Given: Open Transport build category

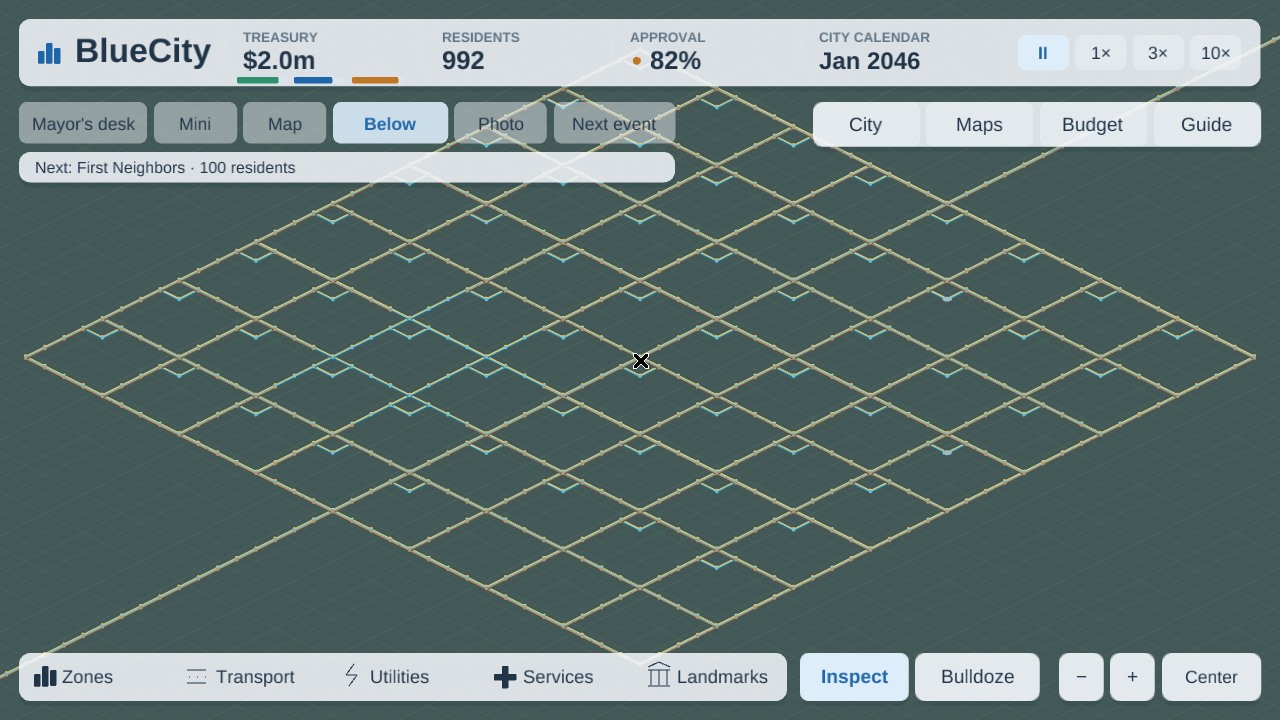Looking at the screenshot, I should pyautogui.click(x=240, y=677).
